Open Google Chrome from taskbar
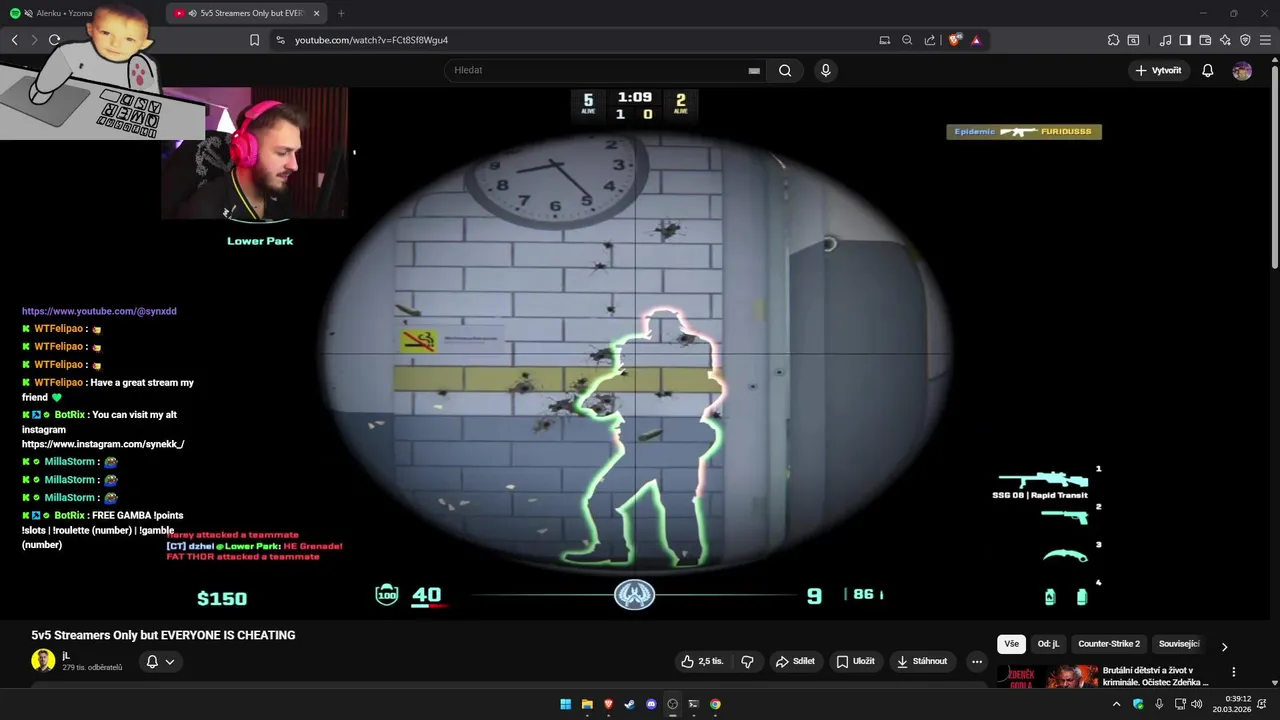1280x720 pixels. click(715, 704)
